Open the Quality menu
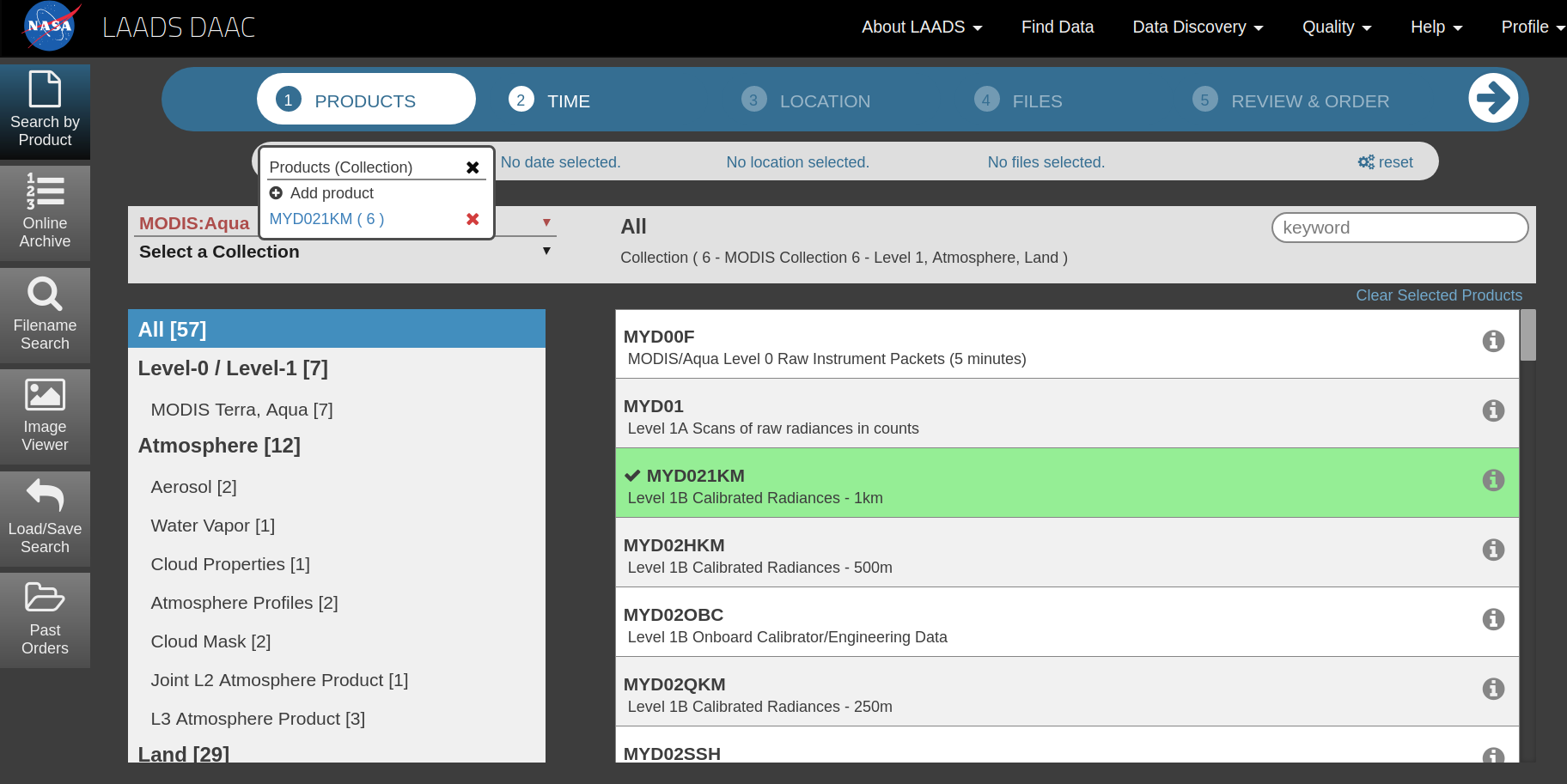This screenshot has width=1567, height=784. (x=1337, y=27)
